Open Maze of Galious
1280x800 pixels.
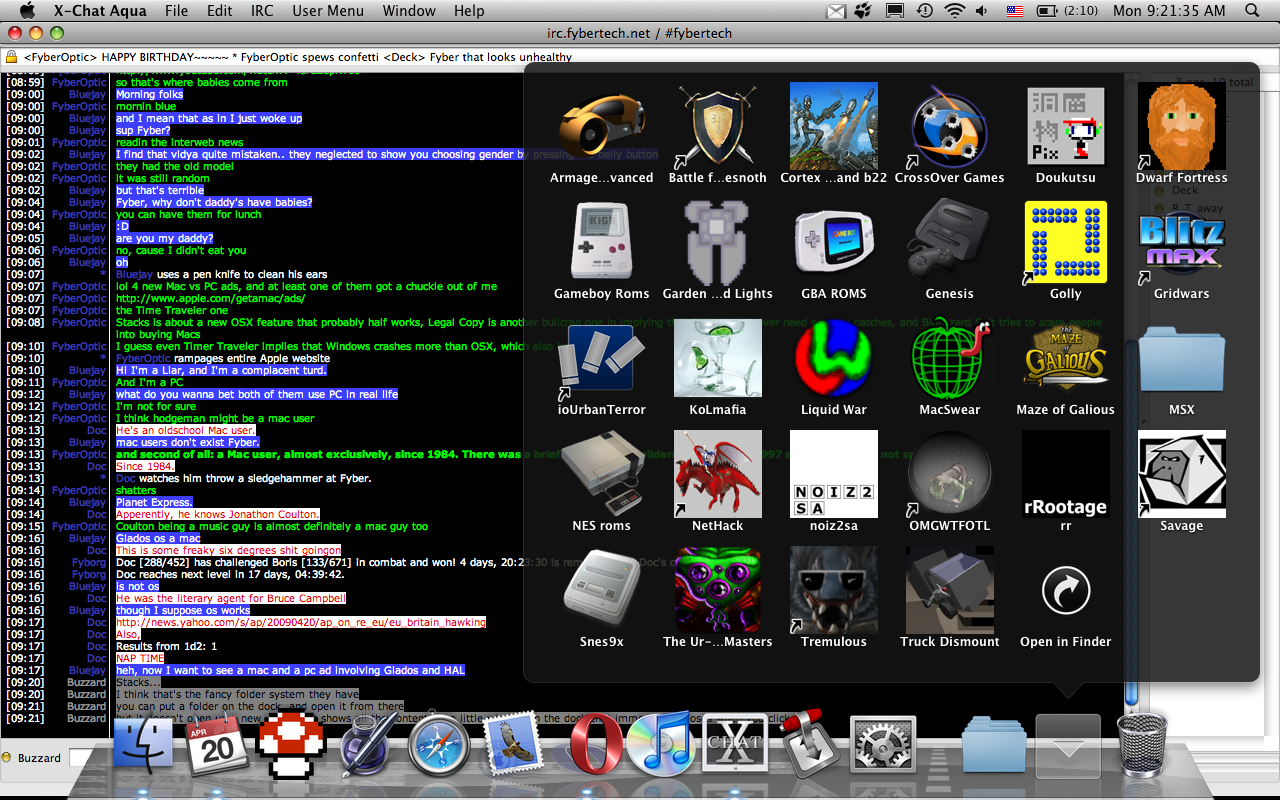pos(1066,358)
